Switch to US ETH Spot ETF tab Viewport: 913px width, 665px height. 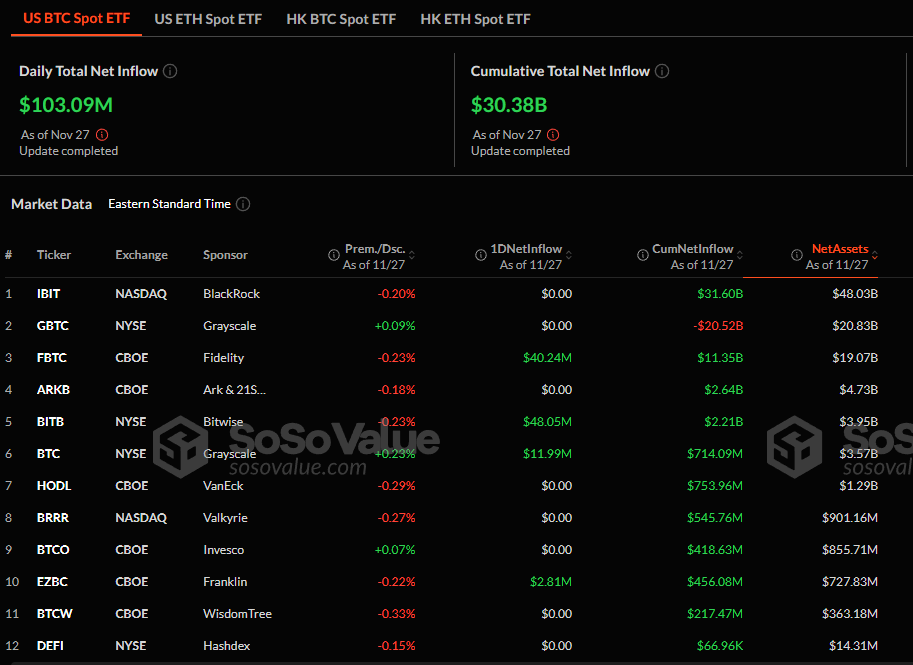coord(208,19)
